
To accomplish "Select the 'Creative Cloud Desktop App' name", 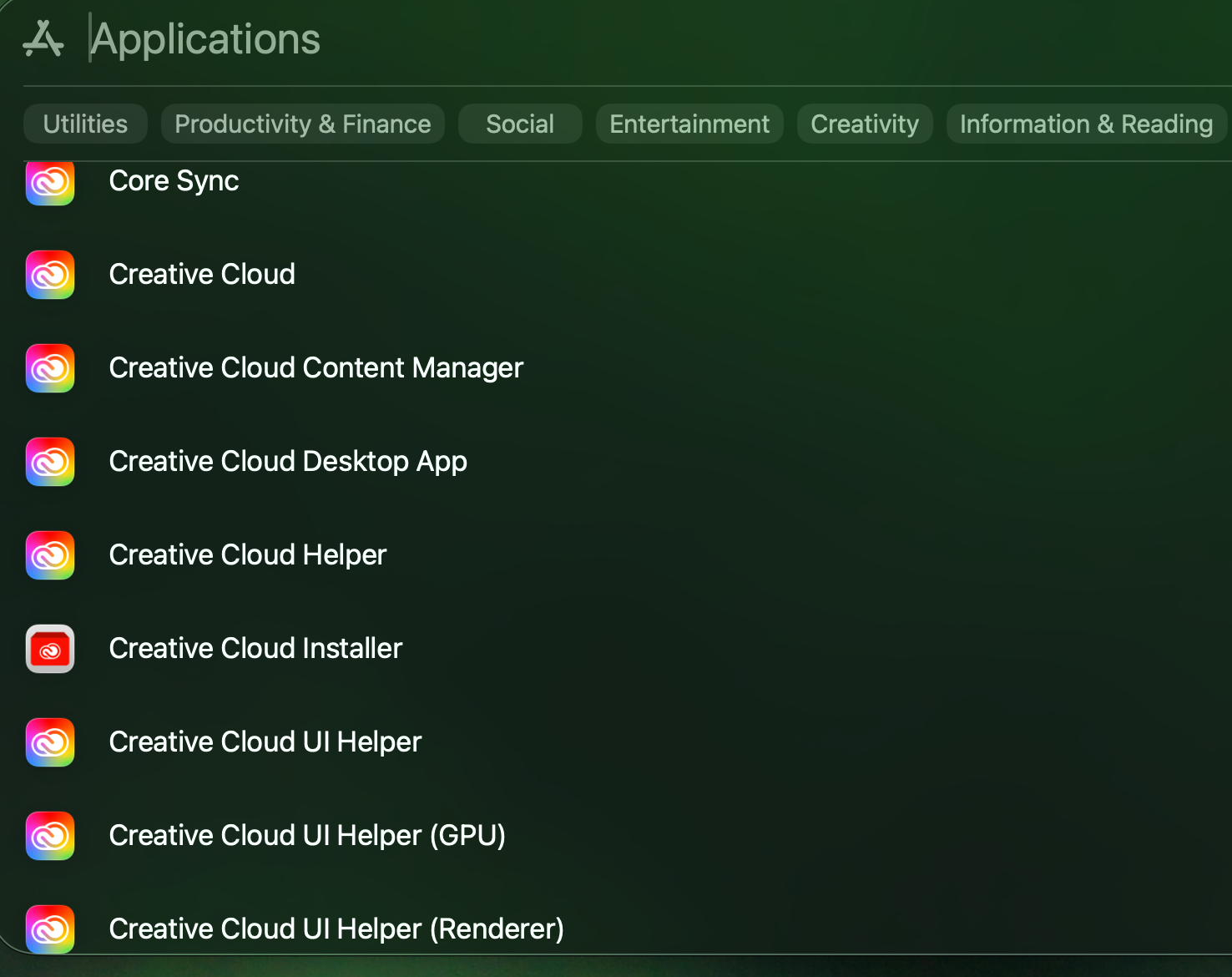I will tap(288, 462).
